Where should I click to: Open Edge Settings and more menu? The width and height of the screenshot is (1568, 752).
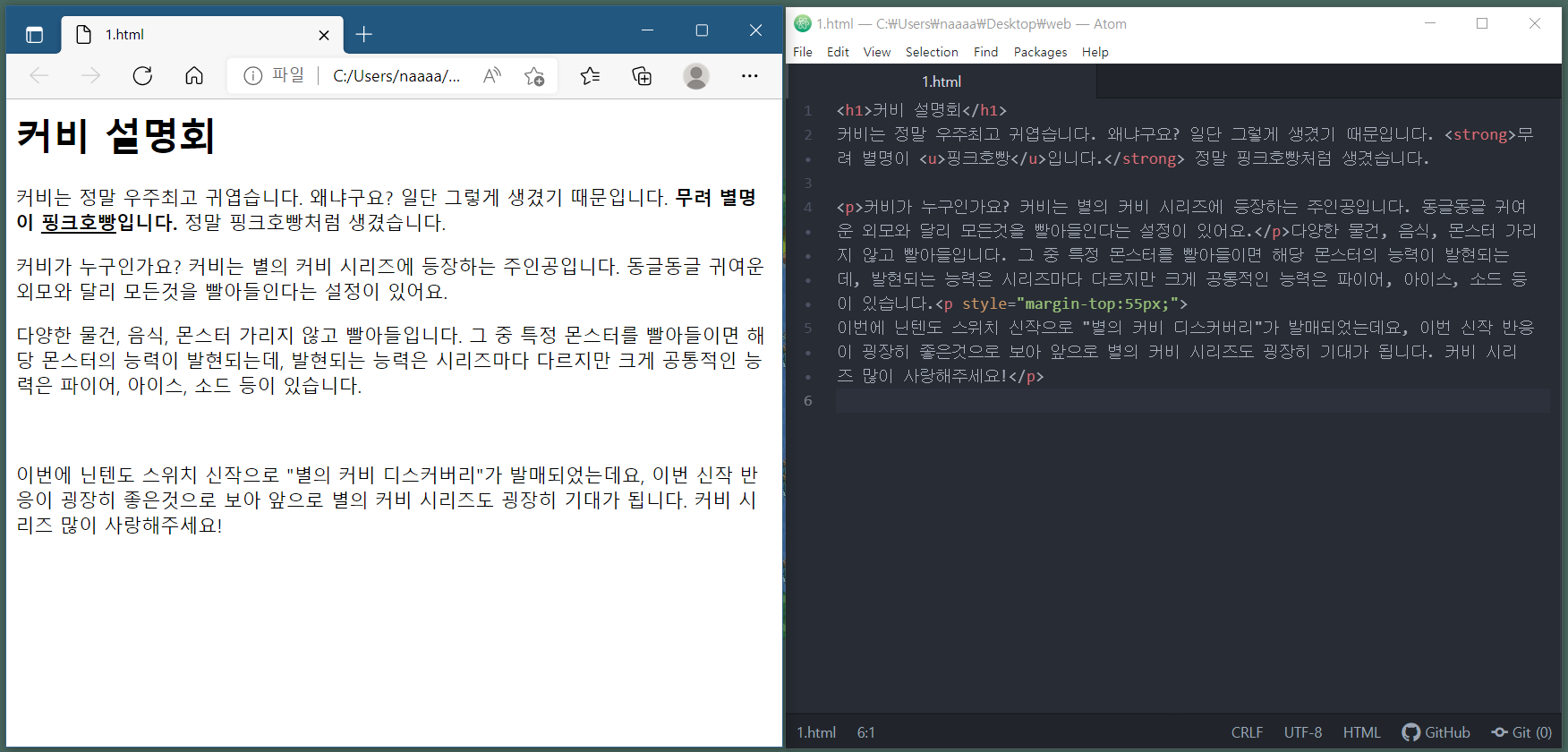pyautogui.click(x=750, y=76)
